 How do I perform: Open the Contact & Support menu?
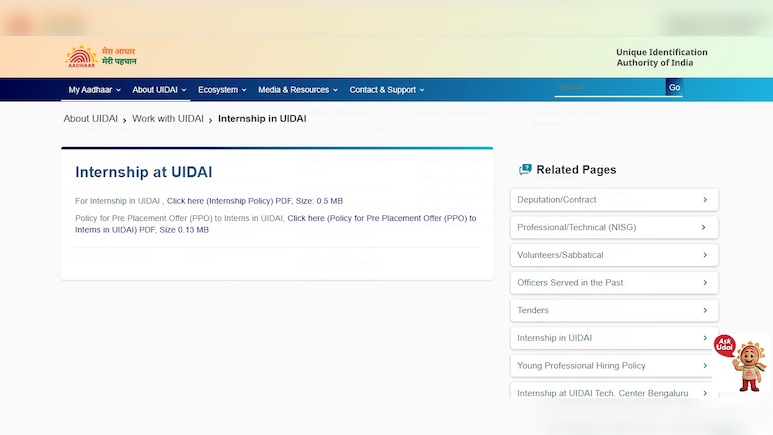386,90
